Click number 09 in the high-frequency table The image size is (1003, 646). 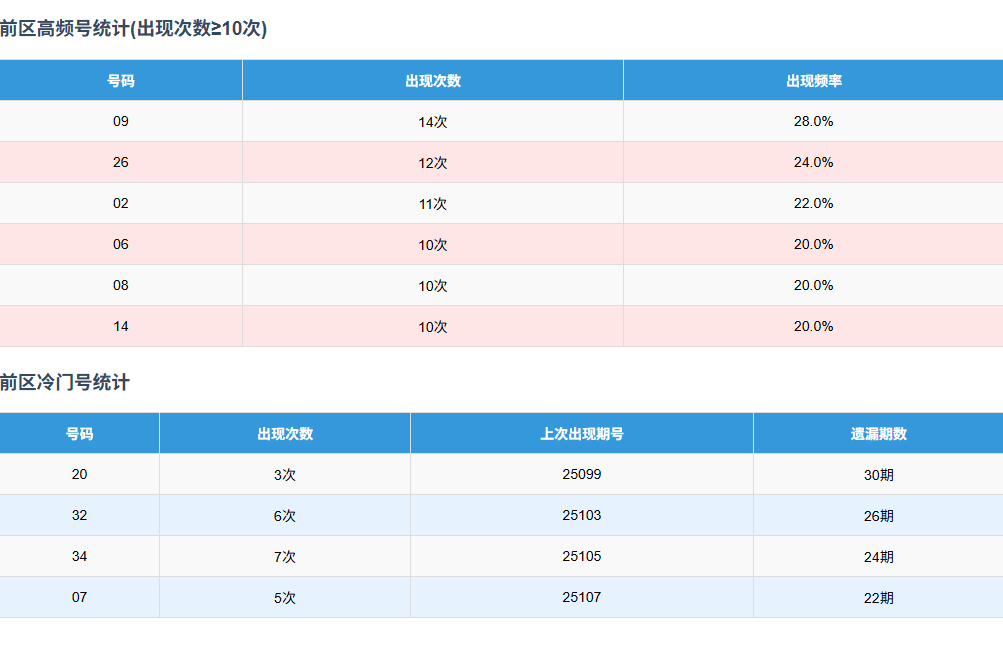coord(121,122)
